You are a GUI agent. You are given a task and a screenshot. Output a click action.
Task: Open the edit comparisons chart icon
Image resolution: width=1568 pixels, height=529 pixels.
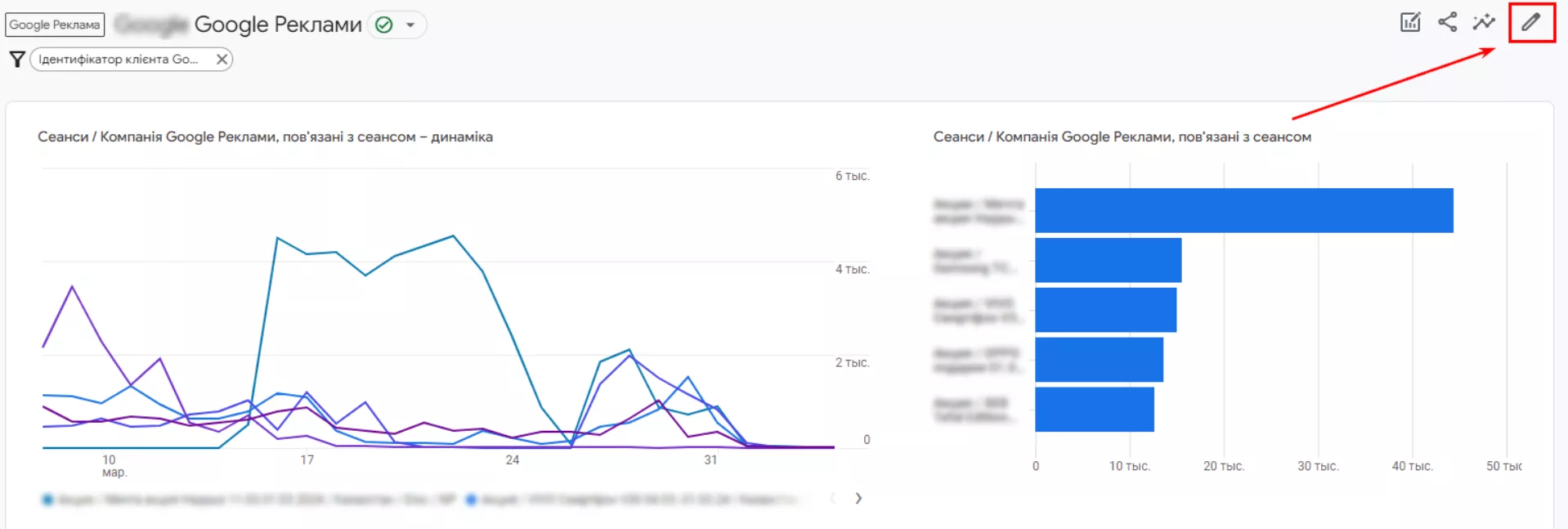coord(1410,22)
